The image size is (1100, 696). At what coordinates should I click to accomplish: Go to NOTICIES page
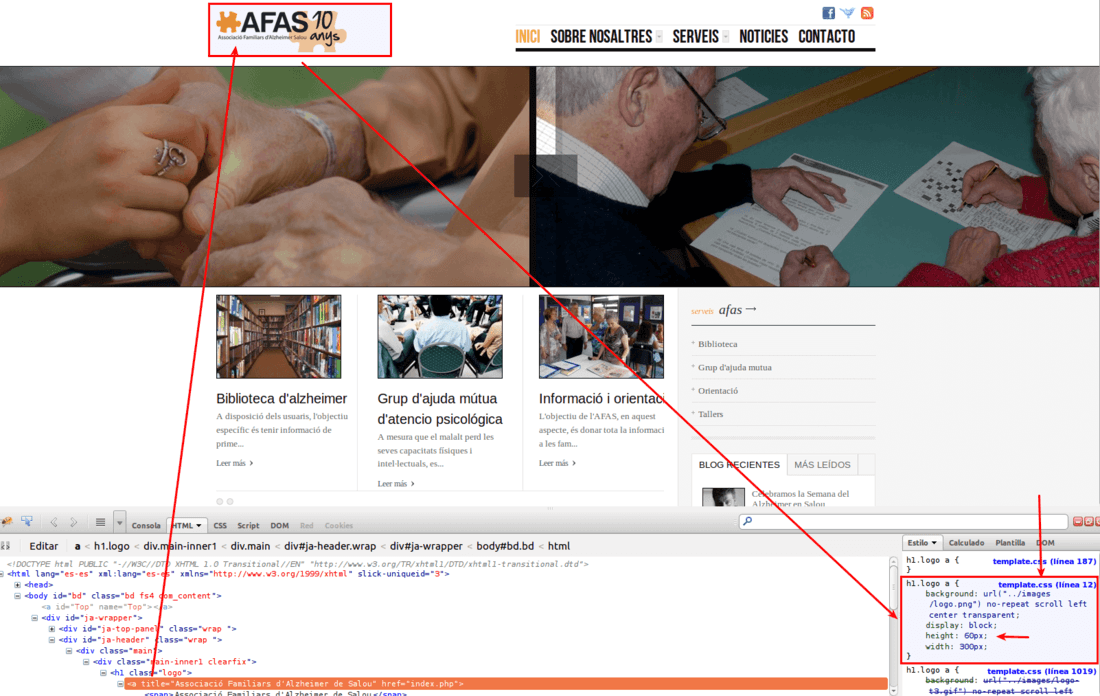[763, 36]
